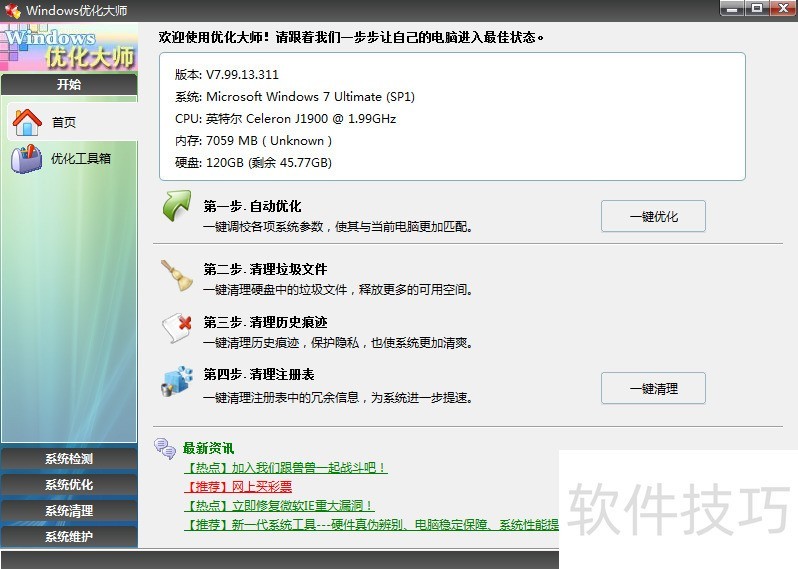Viewport: 798px width, 569px height.
Task: Click the 最新资讯 heading
Action: 209,448
